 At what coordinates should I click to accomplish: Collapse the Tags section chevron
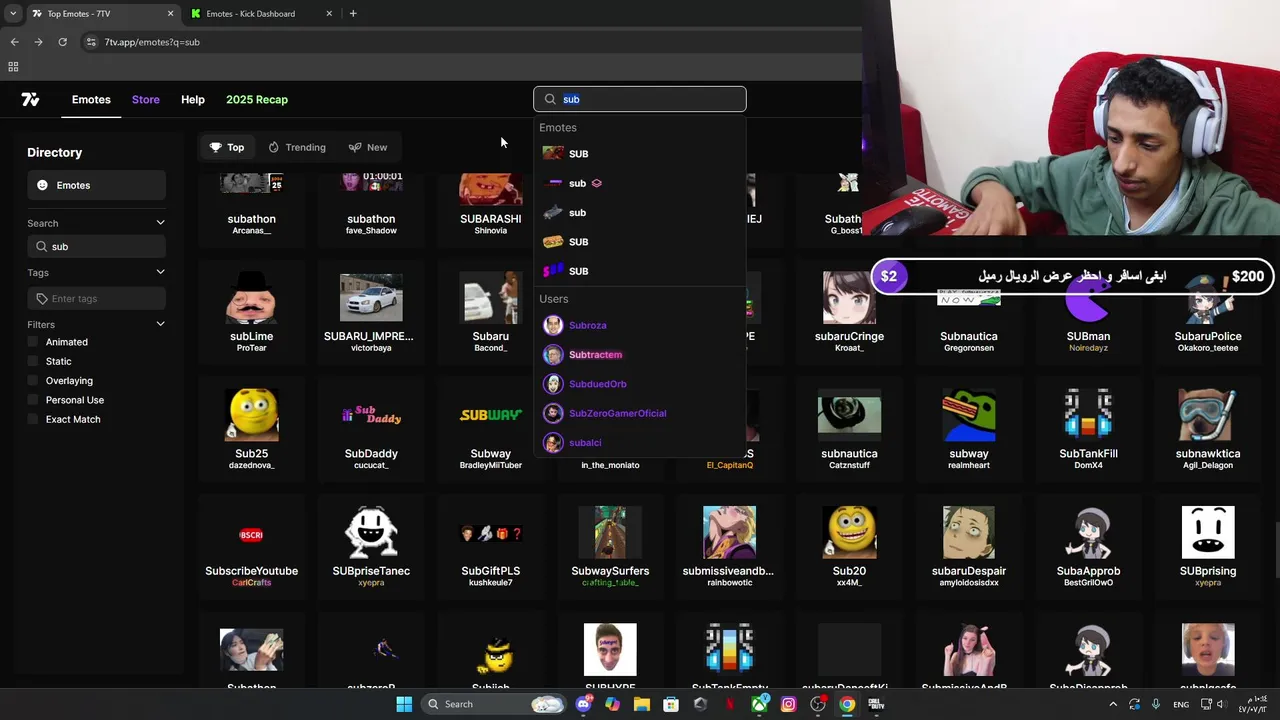coord(160,272)
